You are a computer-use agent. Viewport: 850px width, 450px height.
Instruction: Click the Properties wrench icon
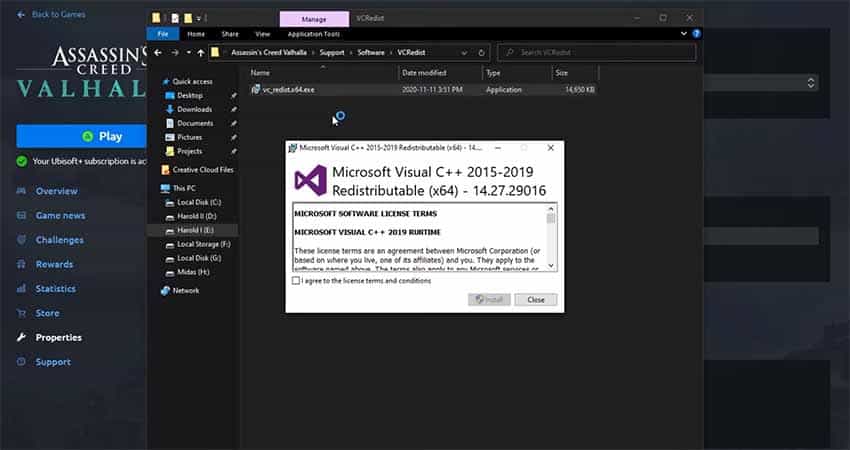click(21, 337)
